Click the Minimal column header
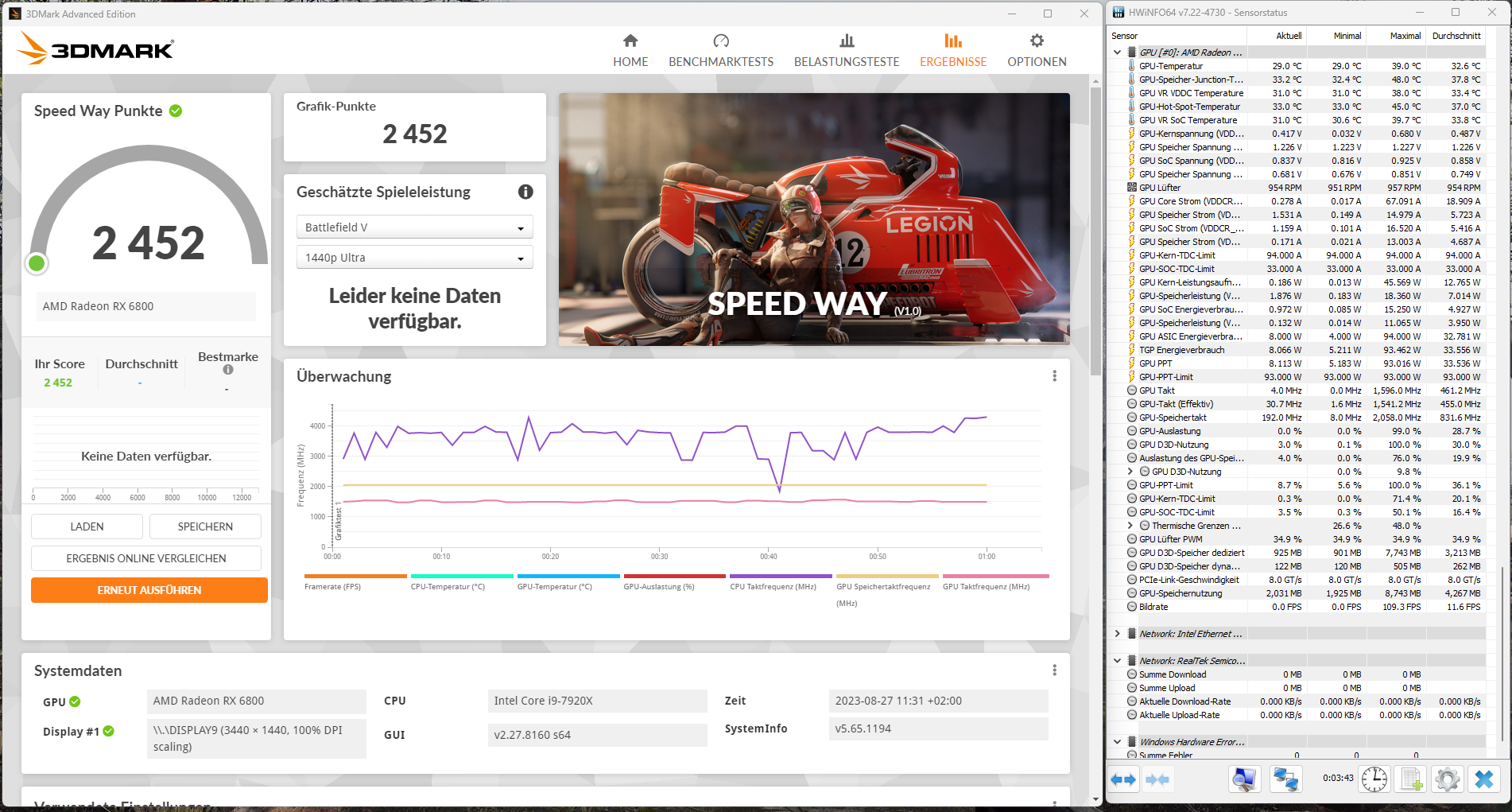 coord(1336,36)
